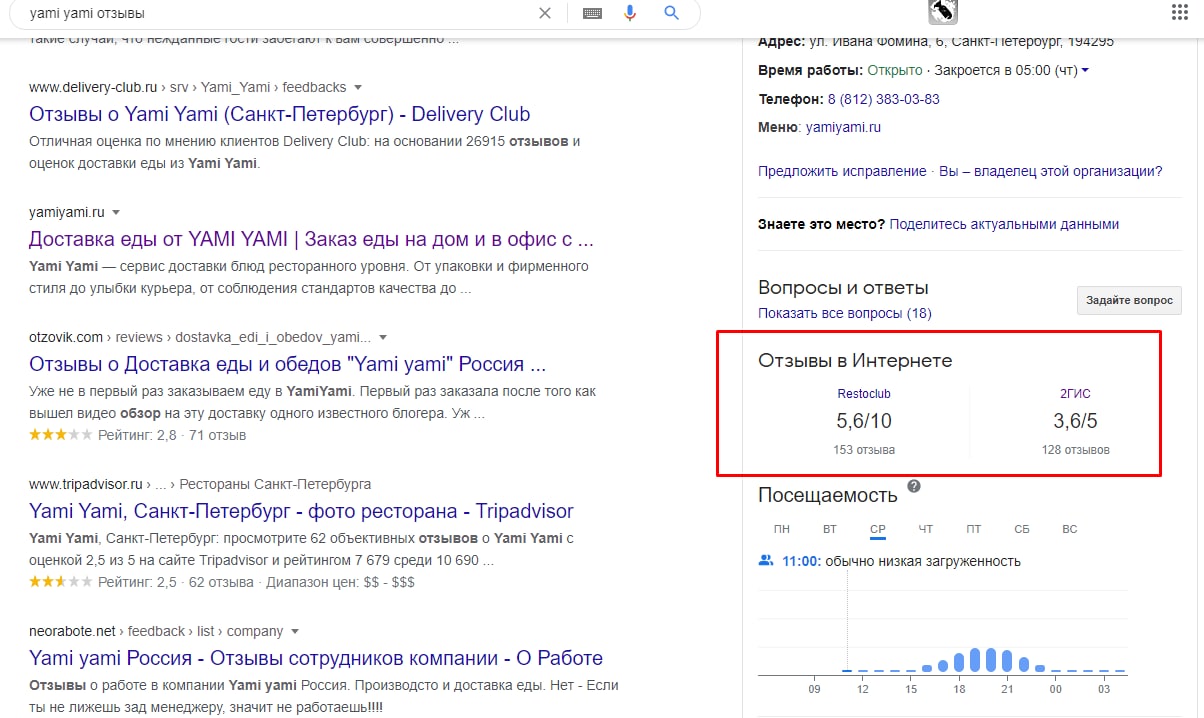Open the 2ГИС reviews link

(x=1075, y=394)
